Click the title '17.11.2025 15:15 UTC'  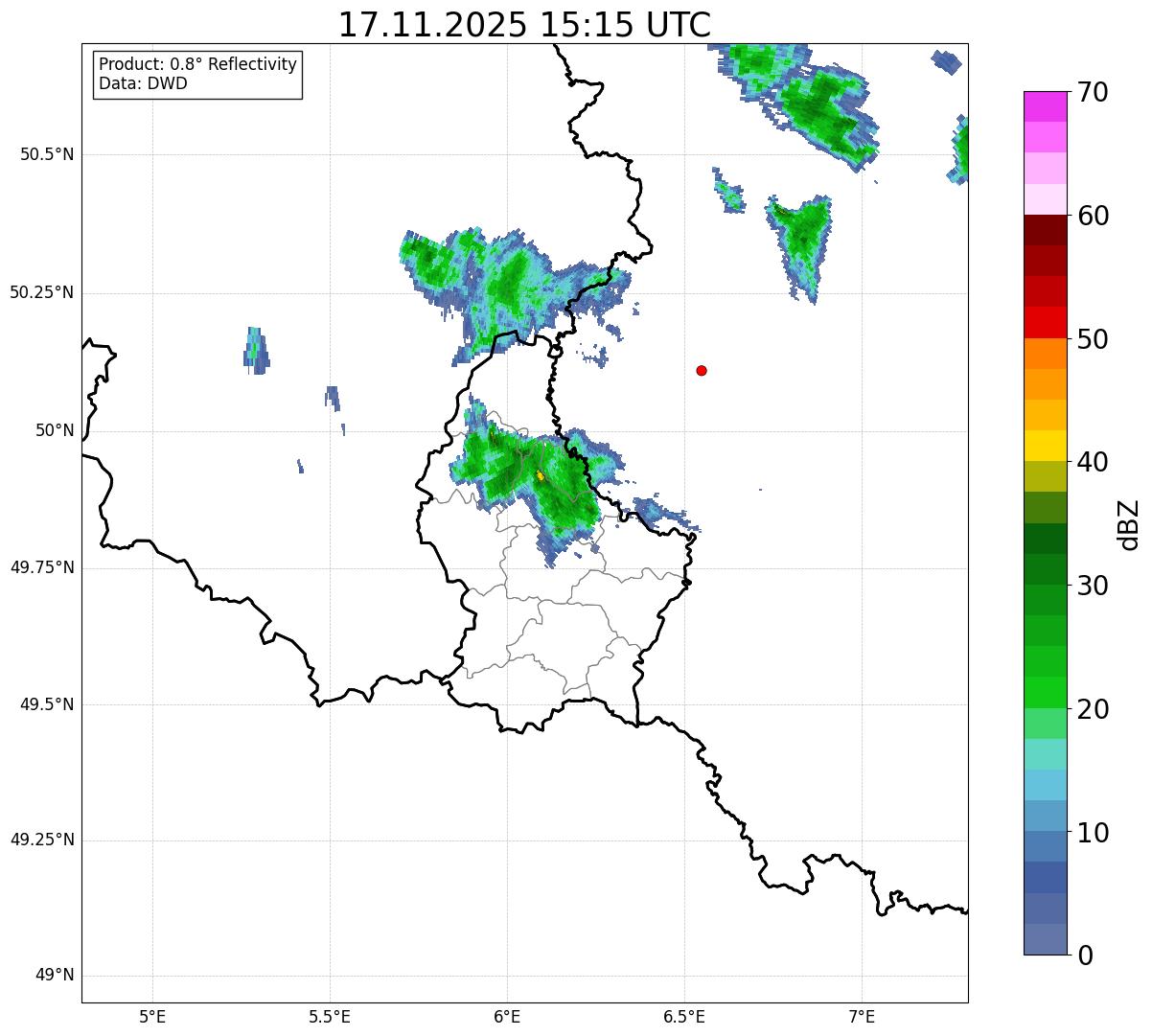524,25
